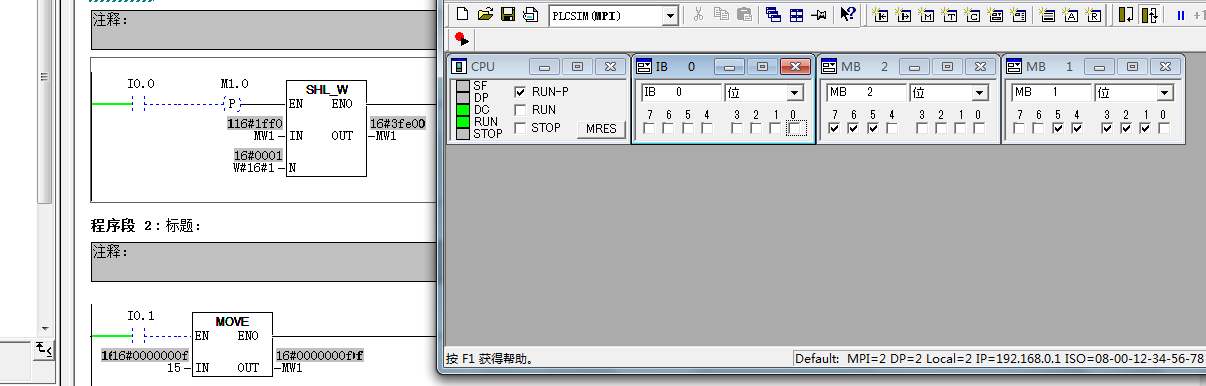Check STOP mode in CPU window
The height and width of the screenshot is (386, 1206).
[x=520, y=128]
